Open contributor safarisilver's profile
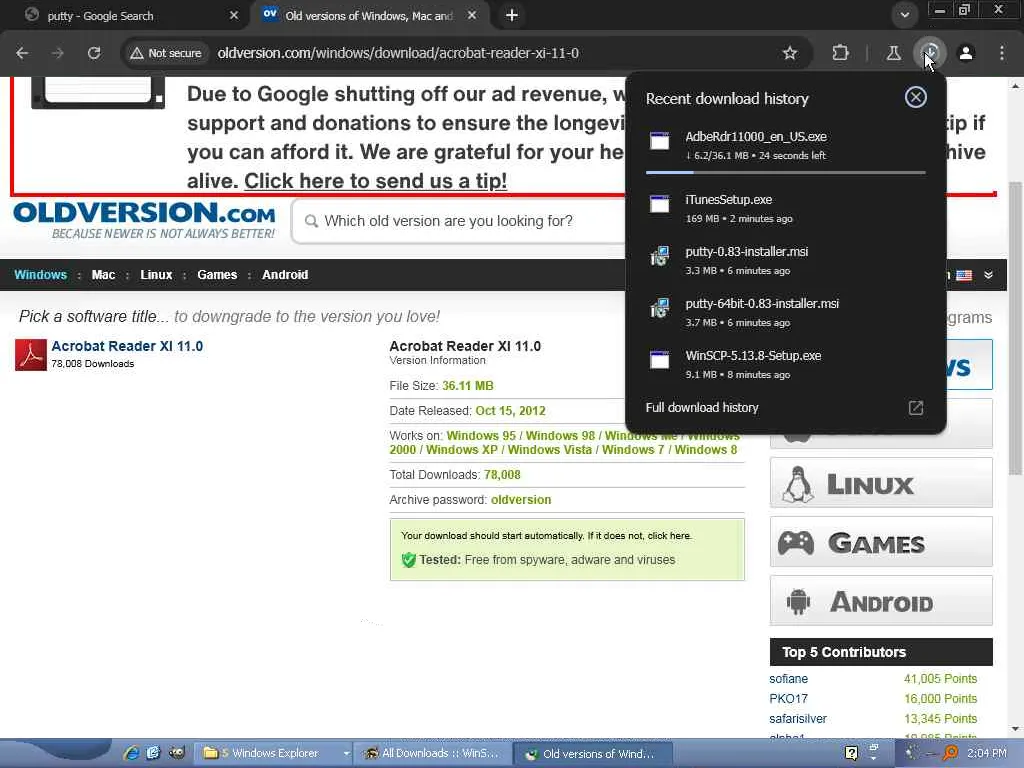This screenshot has width=1024, height=768. (797, 718)
